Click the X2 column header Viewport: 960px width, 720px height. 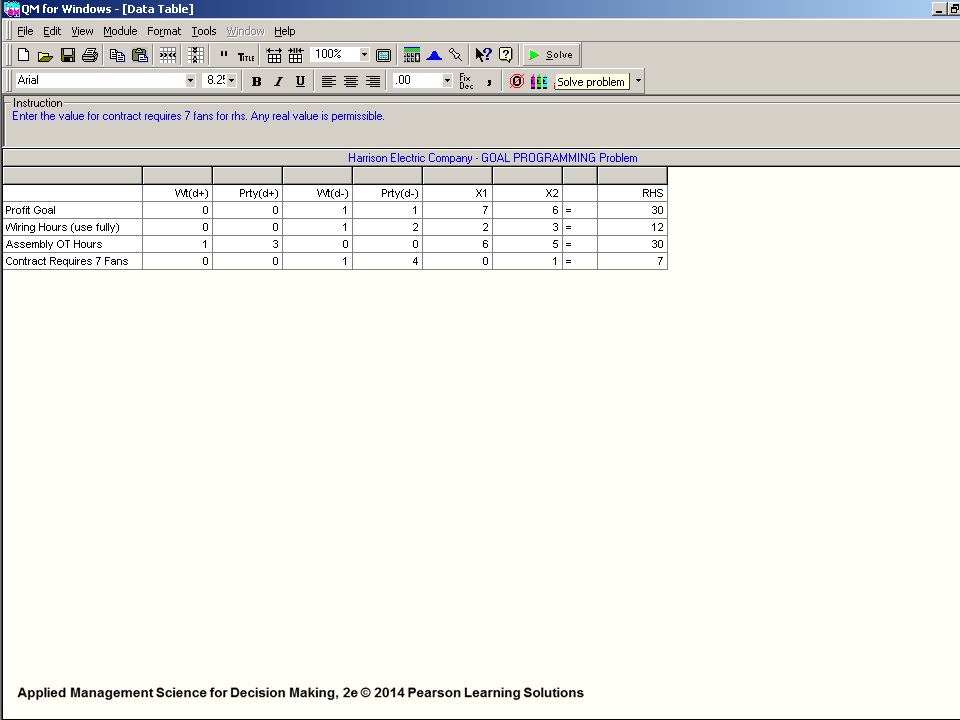(x=527, y=193)
